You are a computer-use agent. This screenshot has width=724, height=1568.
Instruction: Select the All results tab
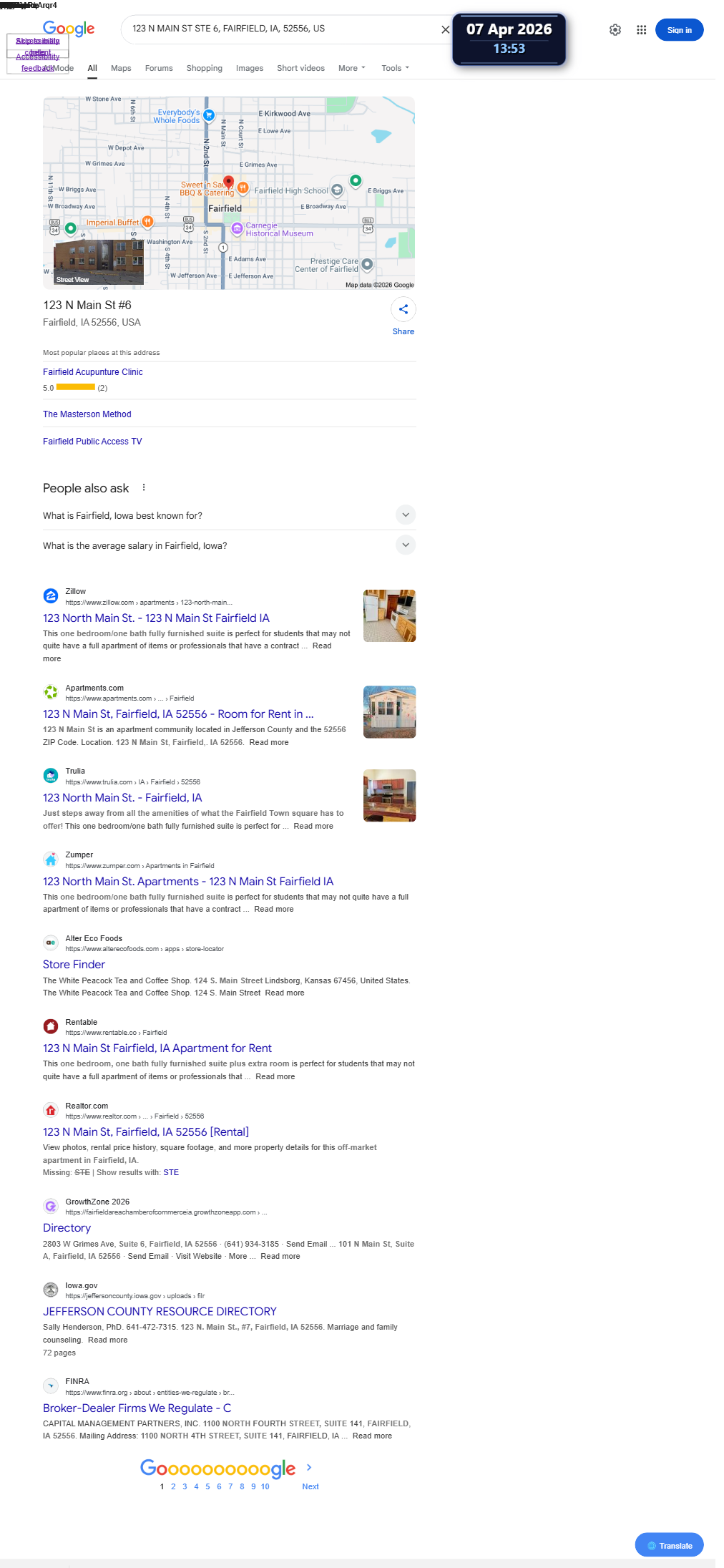coord(92,68)
